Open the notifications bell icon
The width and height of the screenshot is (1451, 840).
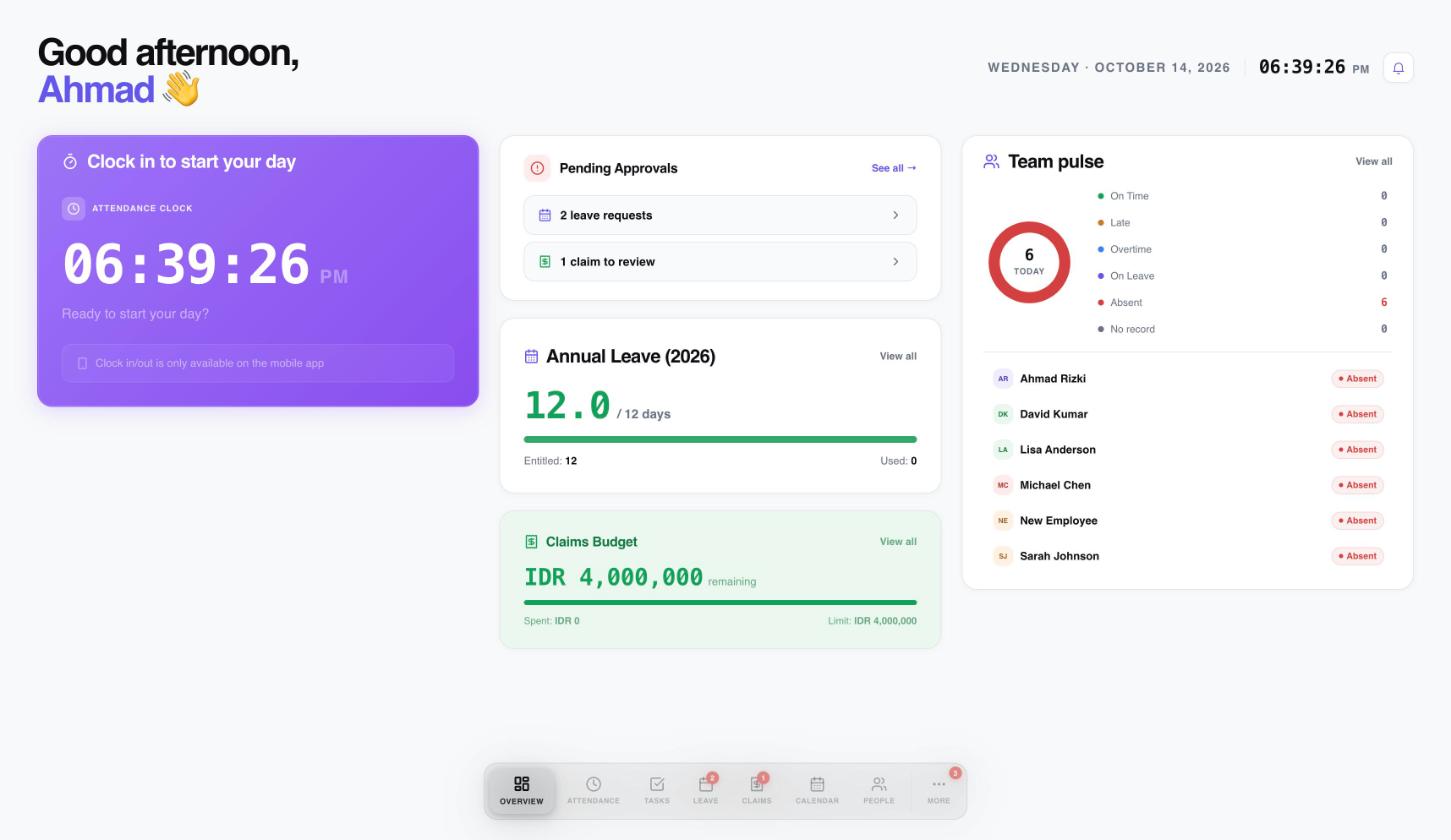point(1398,68)
